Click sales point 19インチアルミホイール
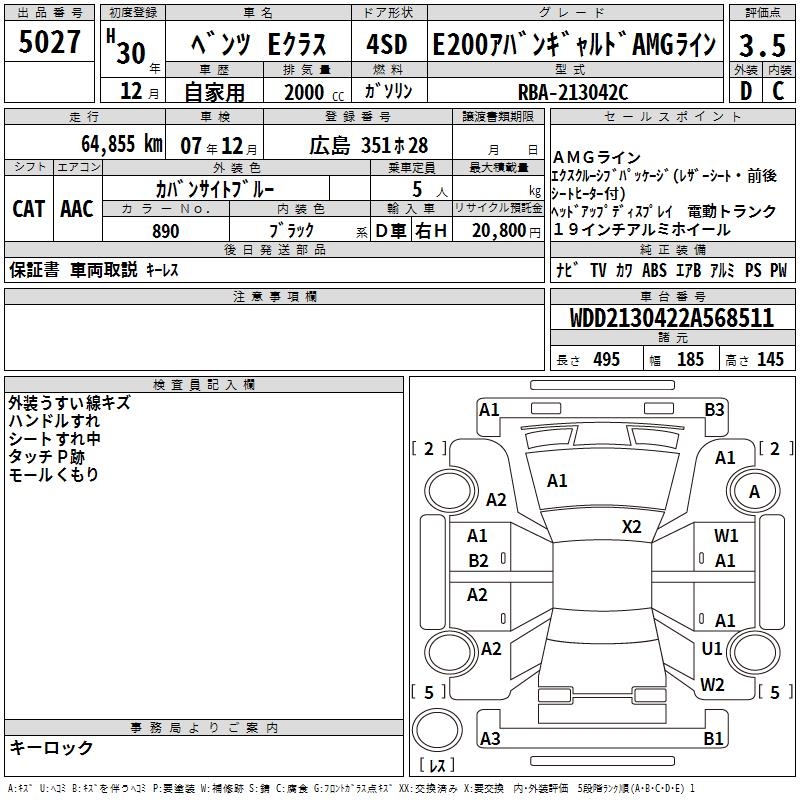 [x=642, y=230]
